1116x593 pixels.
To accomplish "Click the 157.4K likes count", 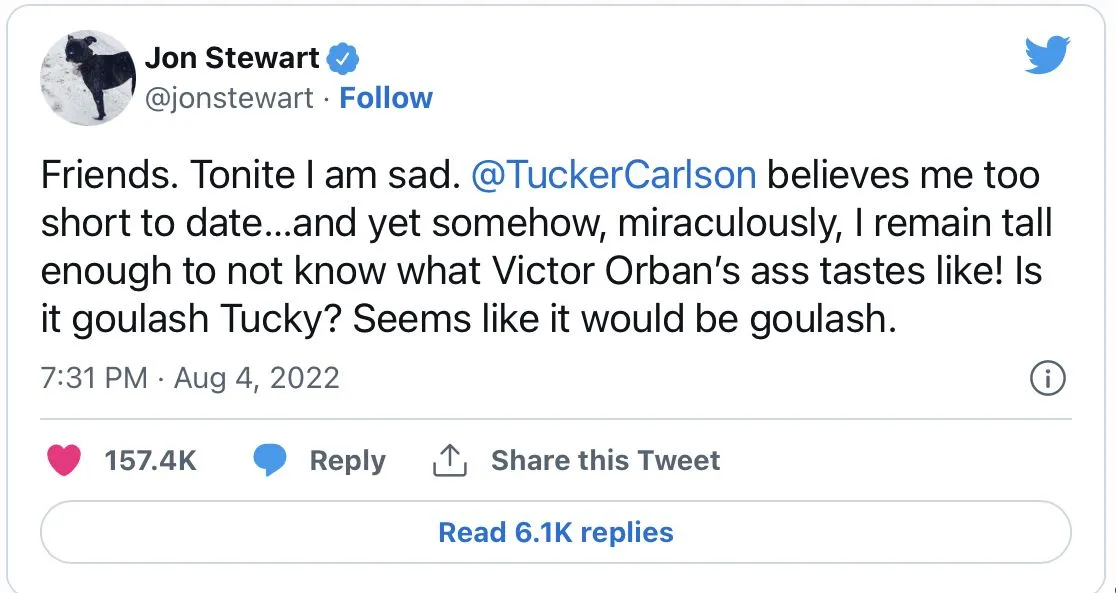I will [x=150, y=460].
